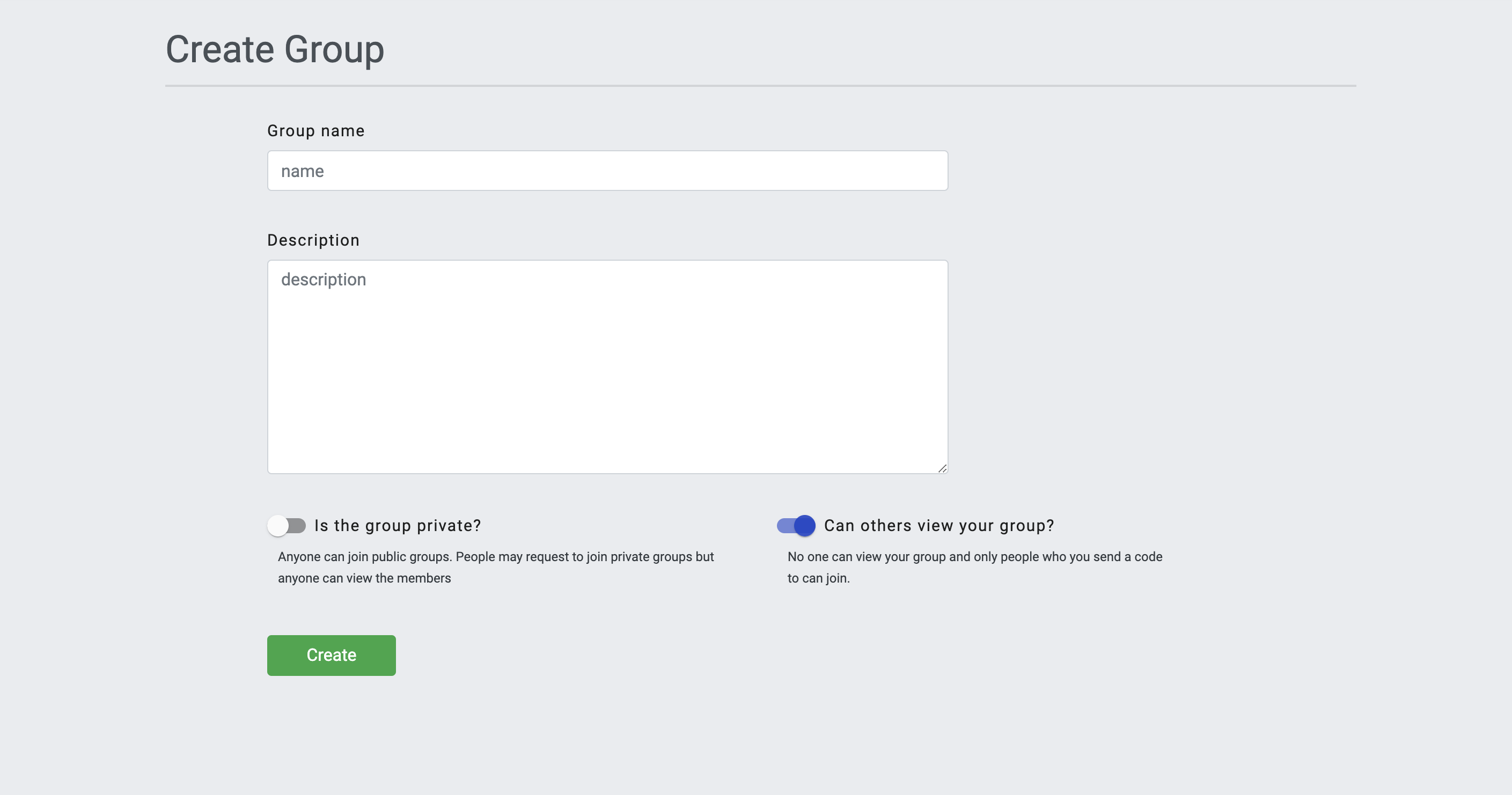This screenshot has height=795, width=1512.
Task: Click the "Group name" field label
Action: click(x=316, y=131)
